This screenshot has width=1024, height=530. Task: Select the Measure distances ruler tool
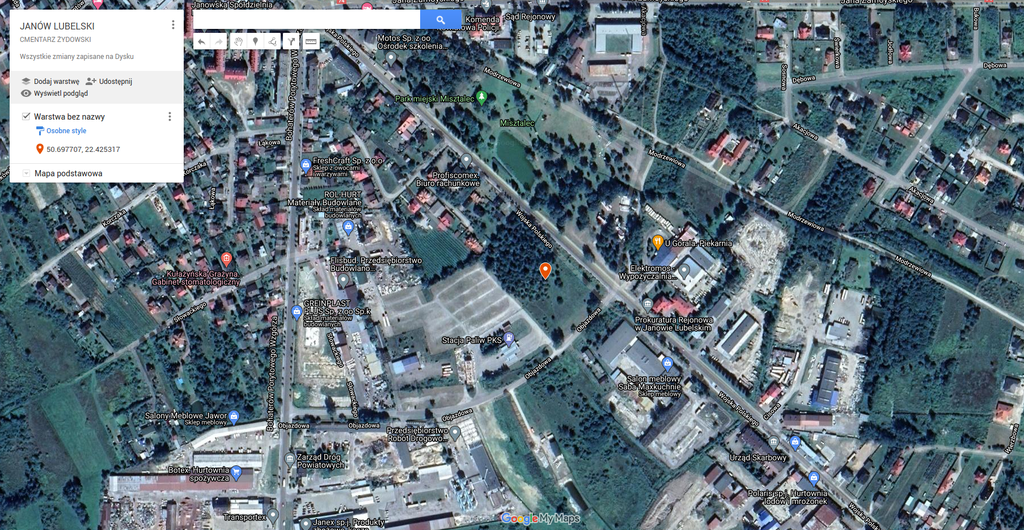click(311, 41)
